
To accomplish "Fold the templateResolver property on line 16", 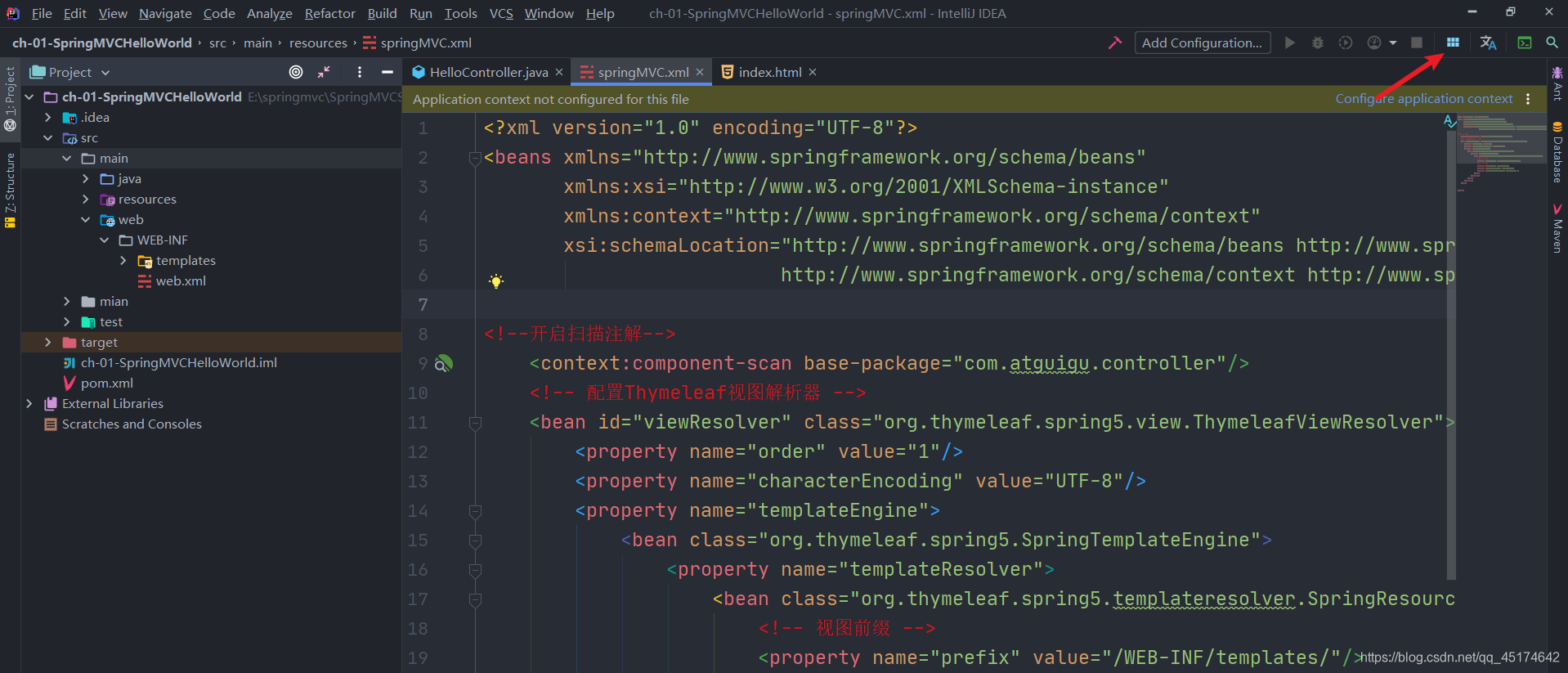I will (x=475, y=570).
